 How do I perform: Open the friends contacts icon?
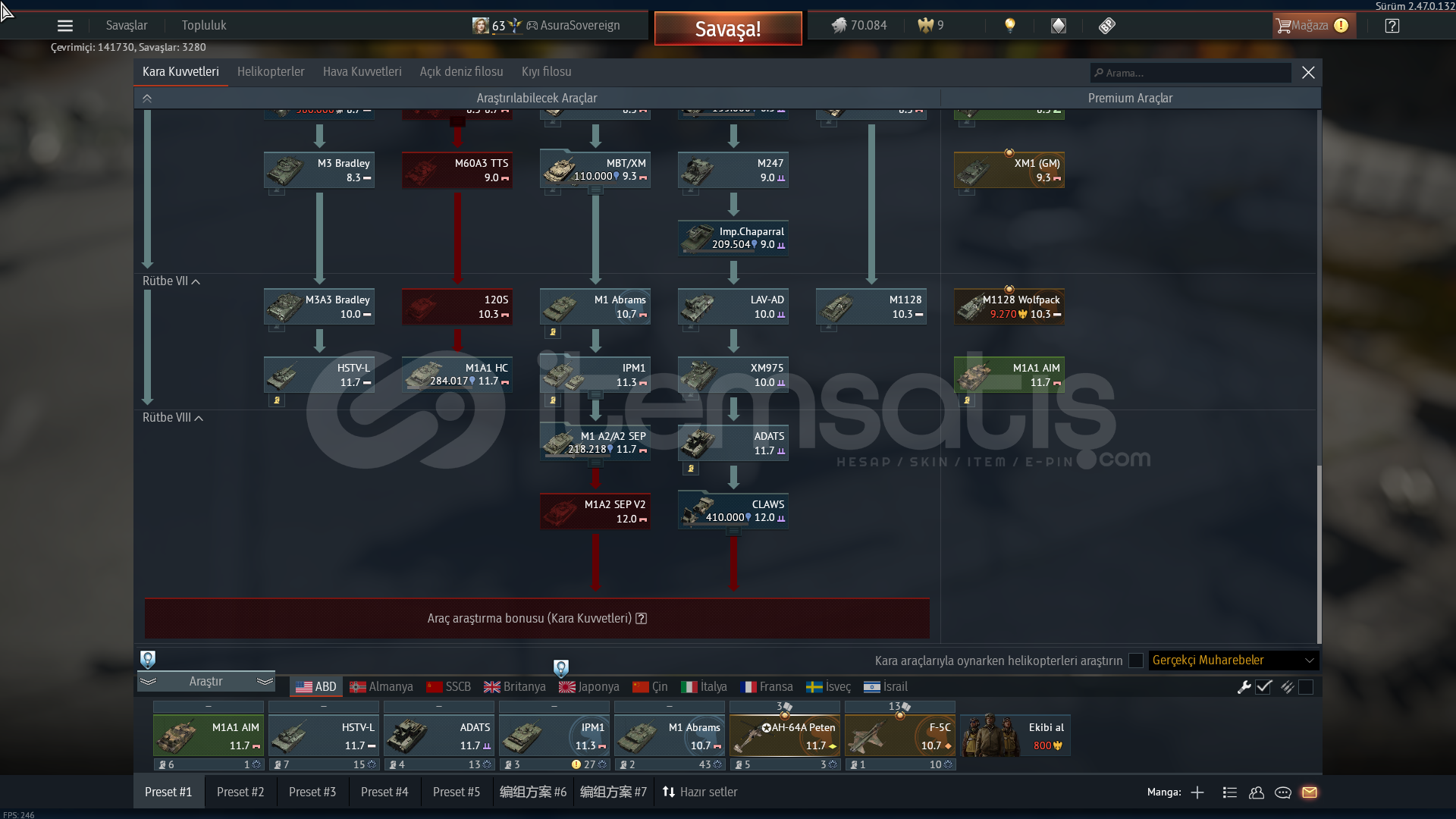(x=1256, y=792)
